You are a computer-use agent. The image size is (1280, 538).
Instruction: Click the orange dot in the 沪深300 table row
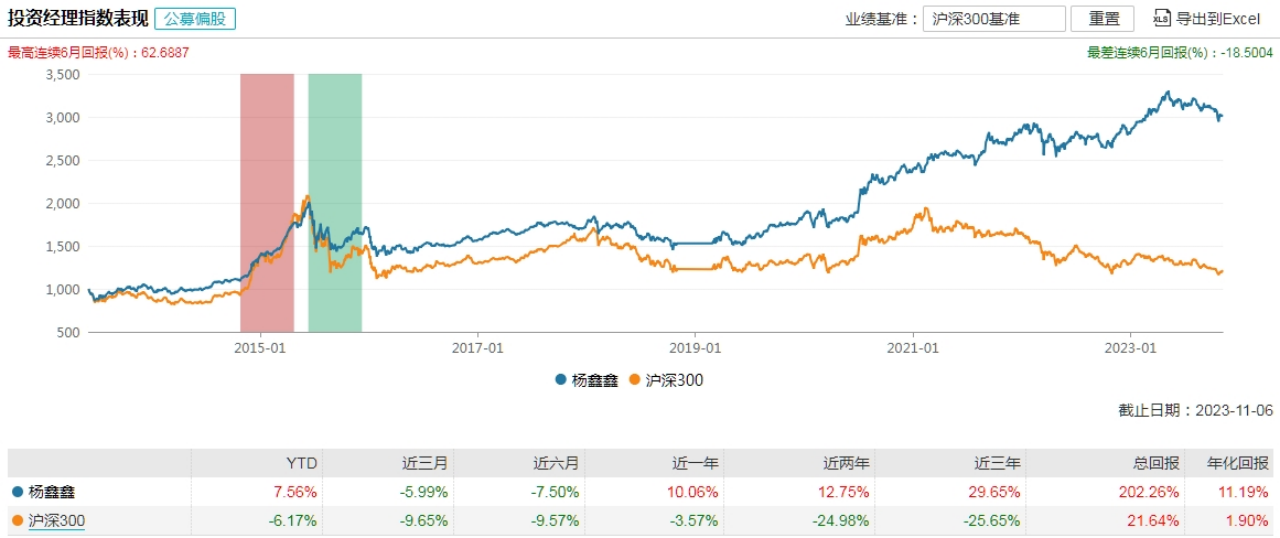click(x=17, y=521)
